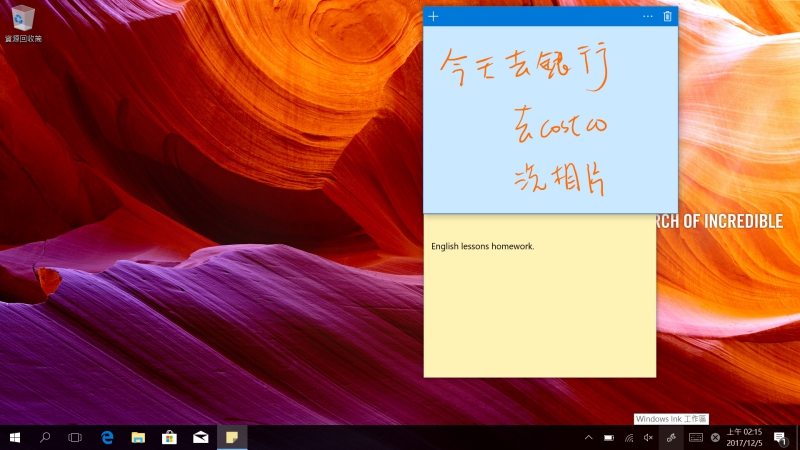This screenshot has width=800, height=450.
Task: Open File Explorer from the taskbar
Action: click(138, 438)
